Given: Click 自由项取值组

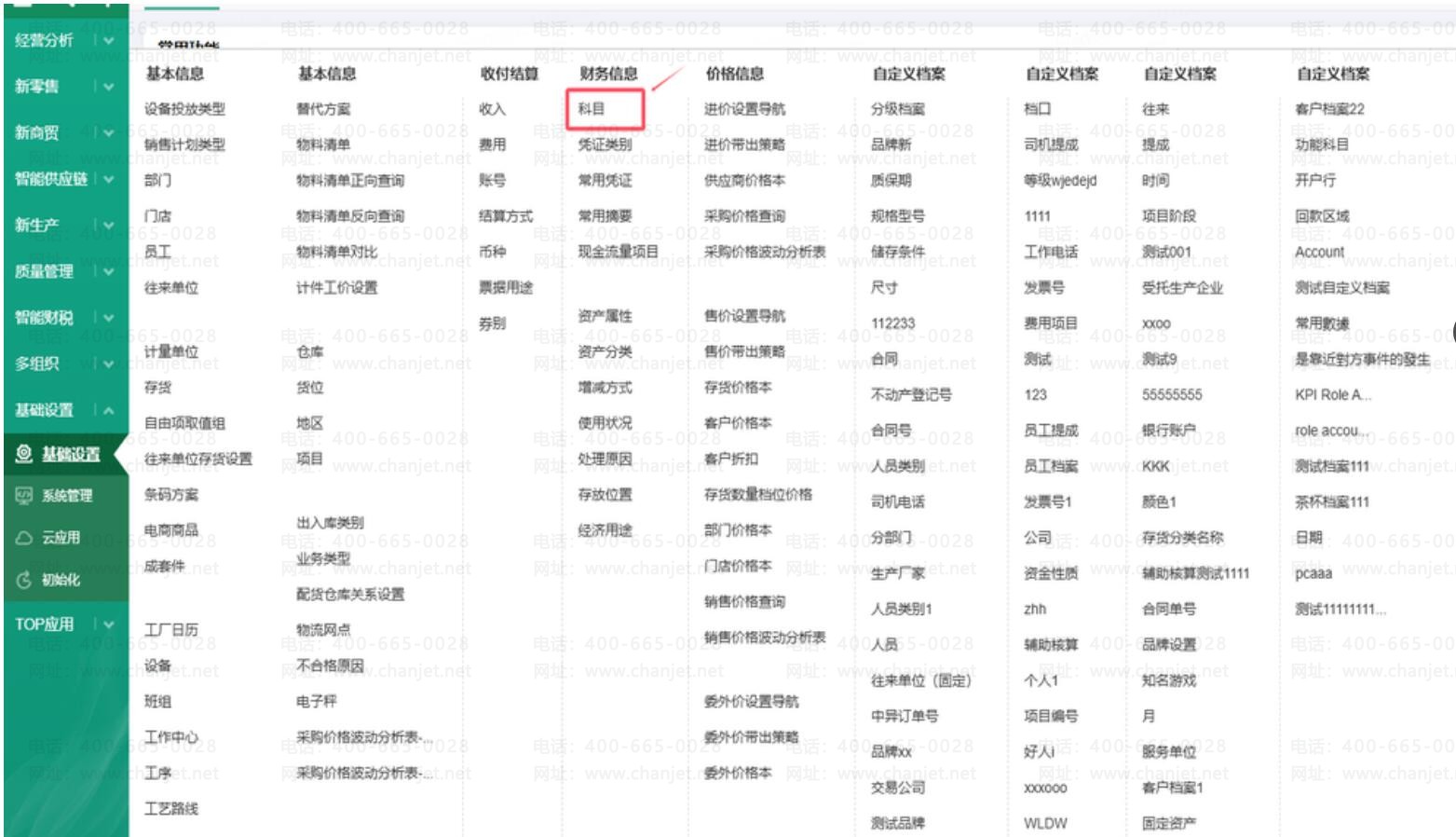Looking at the screenshot, I should point(184,423).
